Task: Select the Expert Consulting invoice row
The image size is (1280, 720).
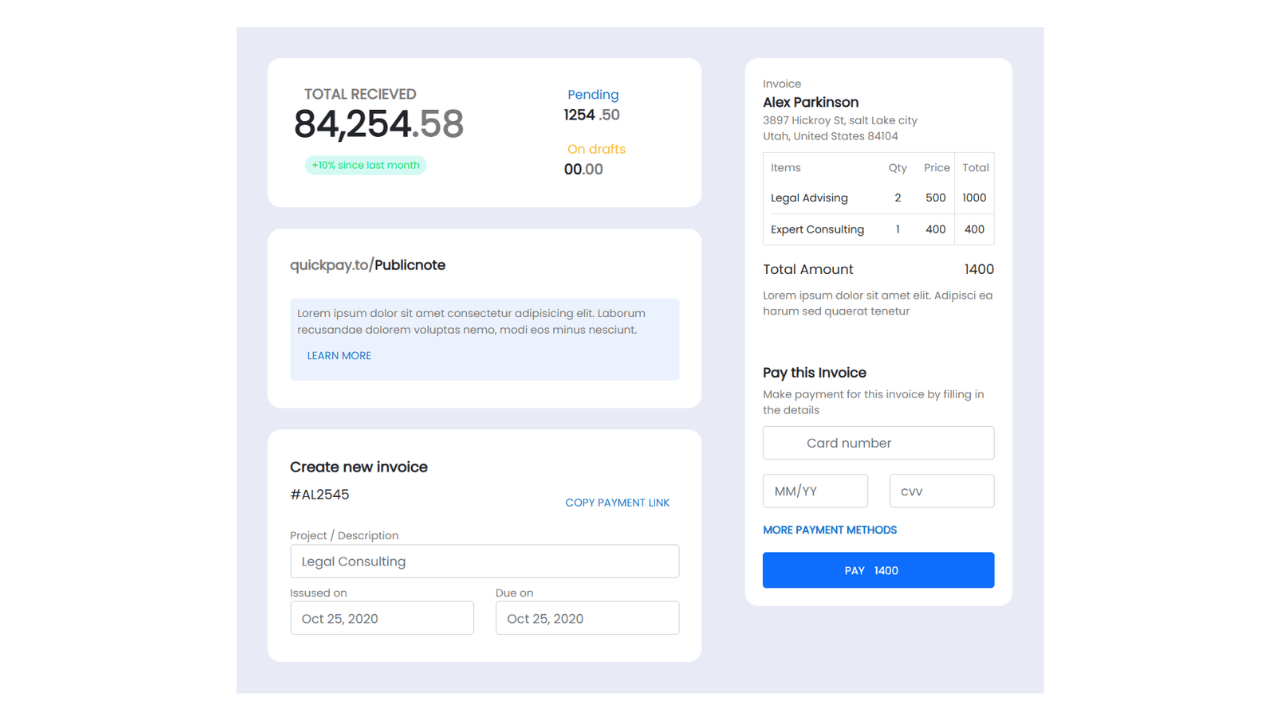Action: pos(878,229)
